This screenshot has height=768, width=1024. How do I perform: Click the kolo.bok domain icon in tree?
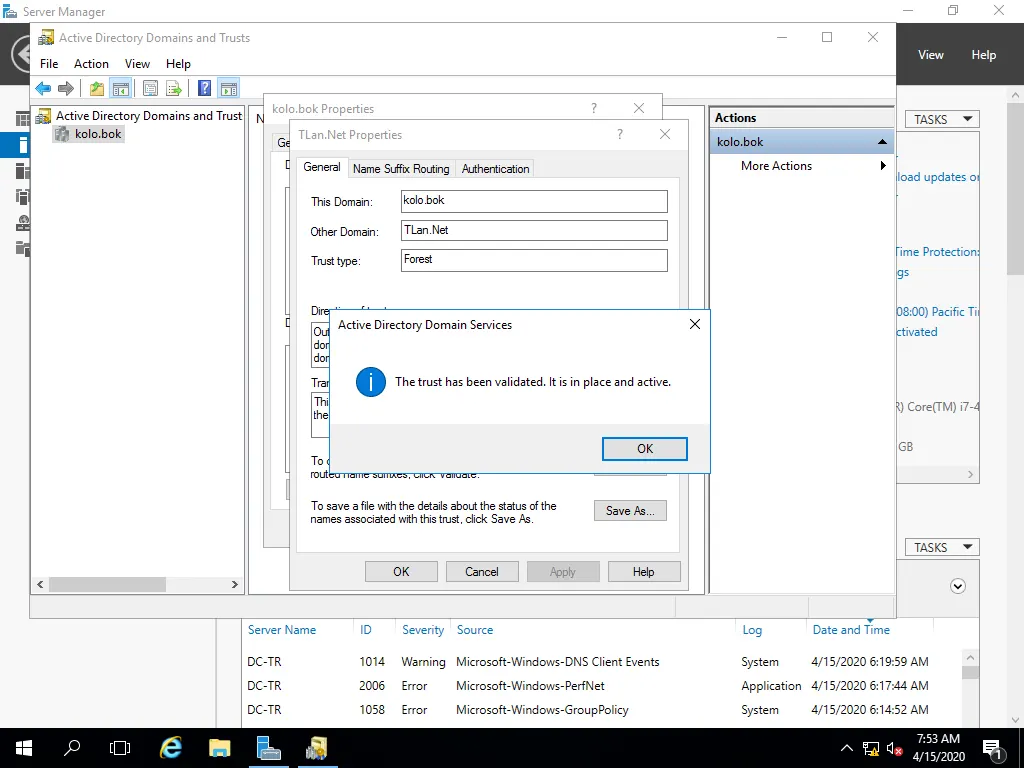[x=62, y=134]
